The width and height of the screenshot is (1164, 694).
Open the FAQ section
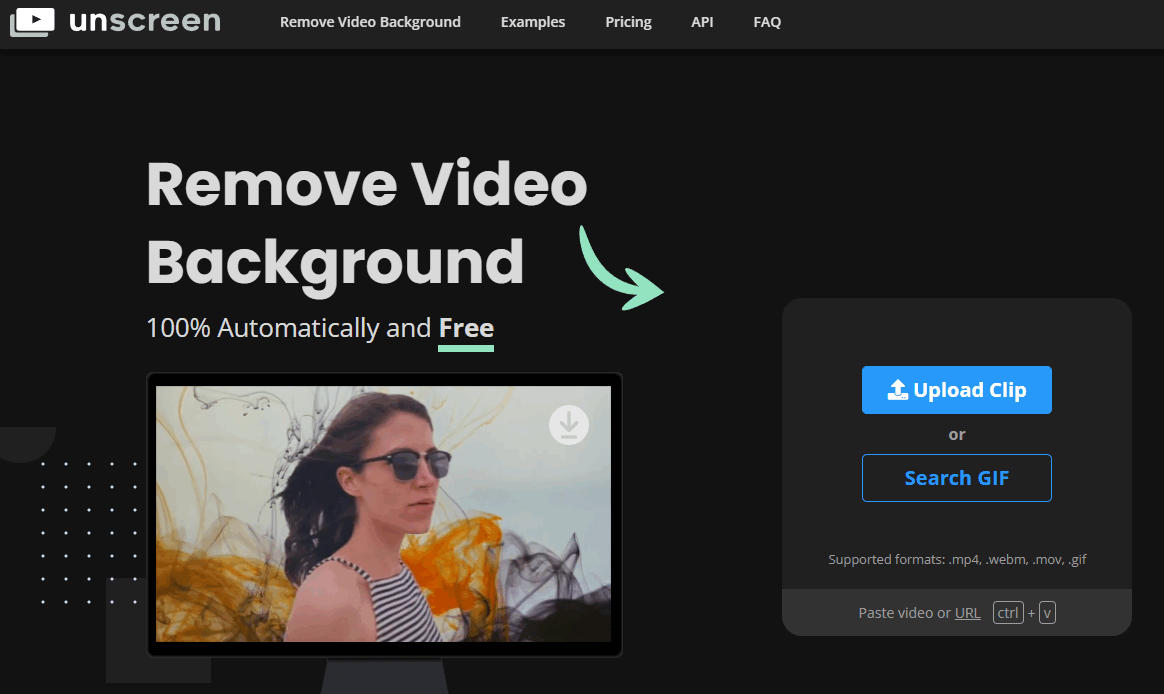[x=767, y=22]
